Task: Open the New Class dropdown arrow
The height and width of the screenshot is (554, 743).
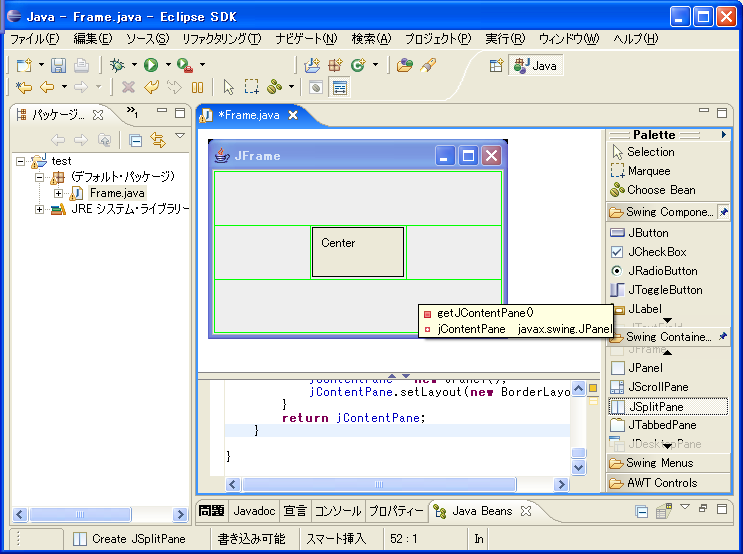Action: 375,64
